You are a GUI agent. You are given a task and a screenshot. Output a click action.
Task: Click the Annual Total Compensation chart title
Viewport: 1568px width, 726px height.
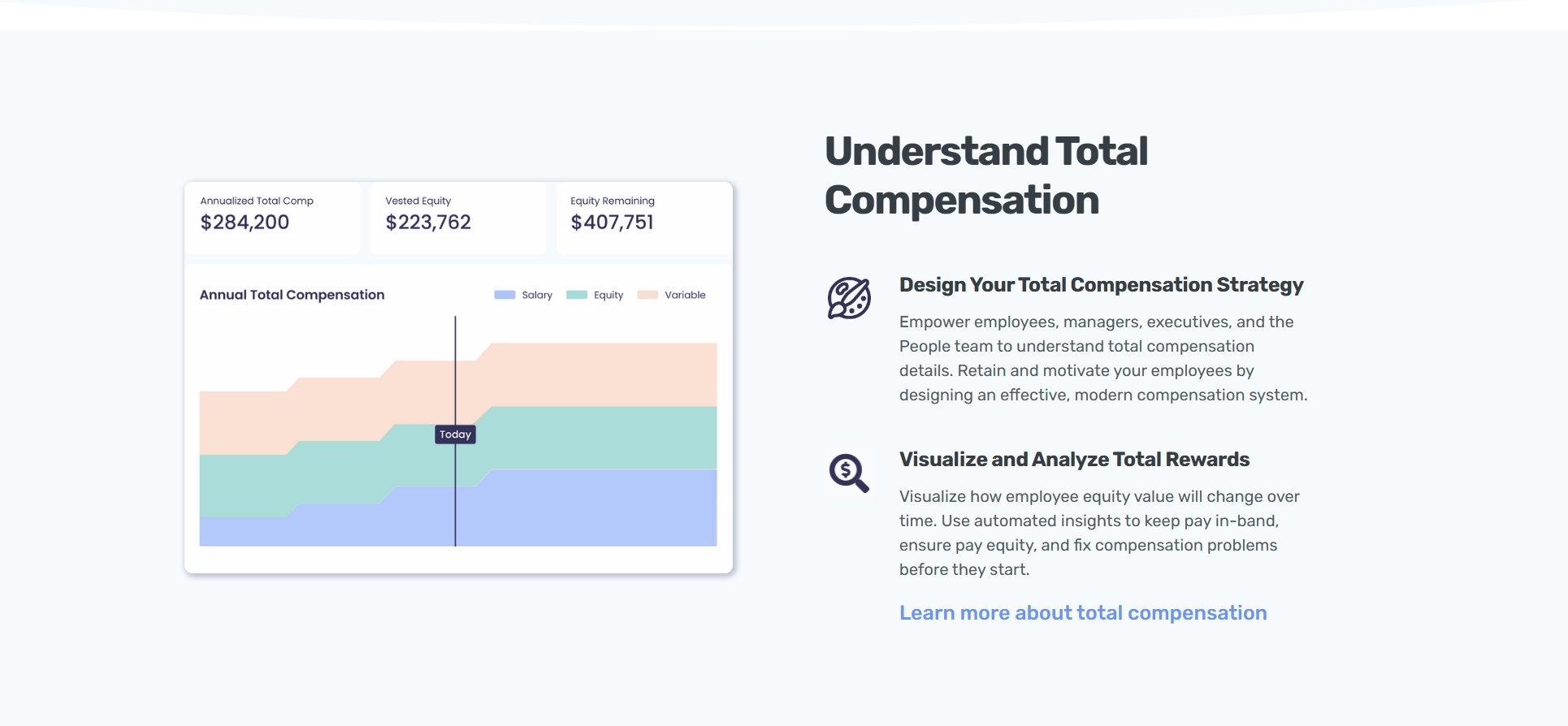tap(292, 295)
